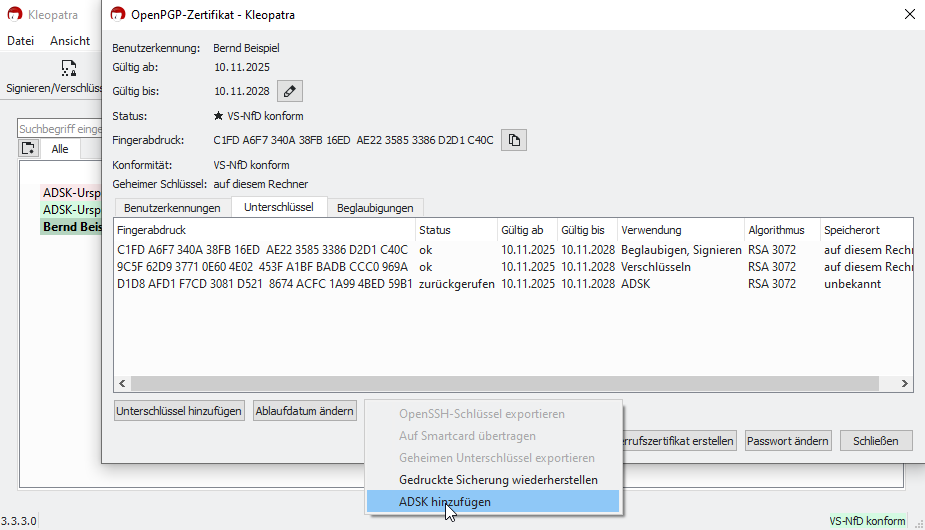The image size is (925, 530).
Task: Sort by the Status column header
Action: pyautogui.click(x=456, y=230)
